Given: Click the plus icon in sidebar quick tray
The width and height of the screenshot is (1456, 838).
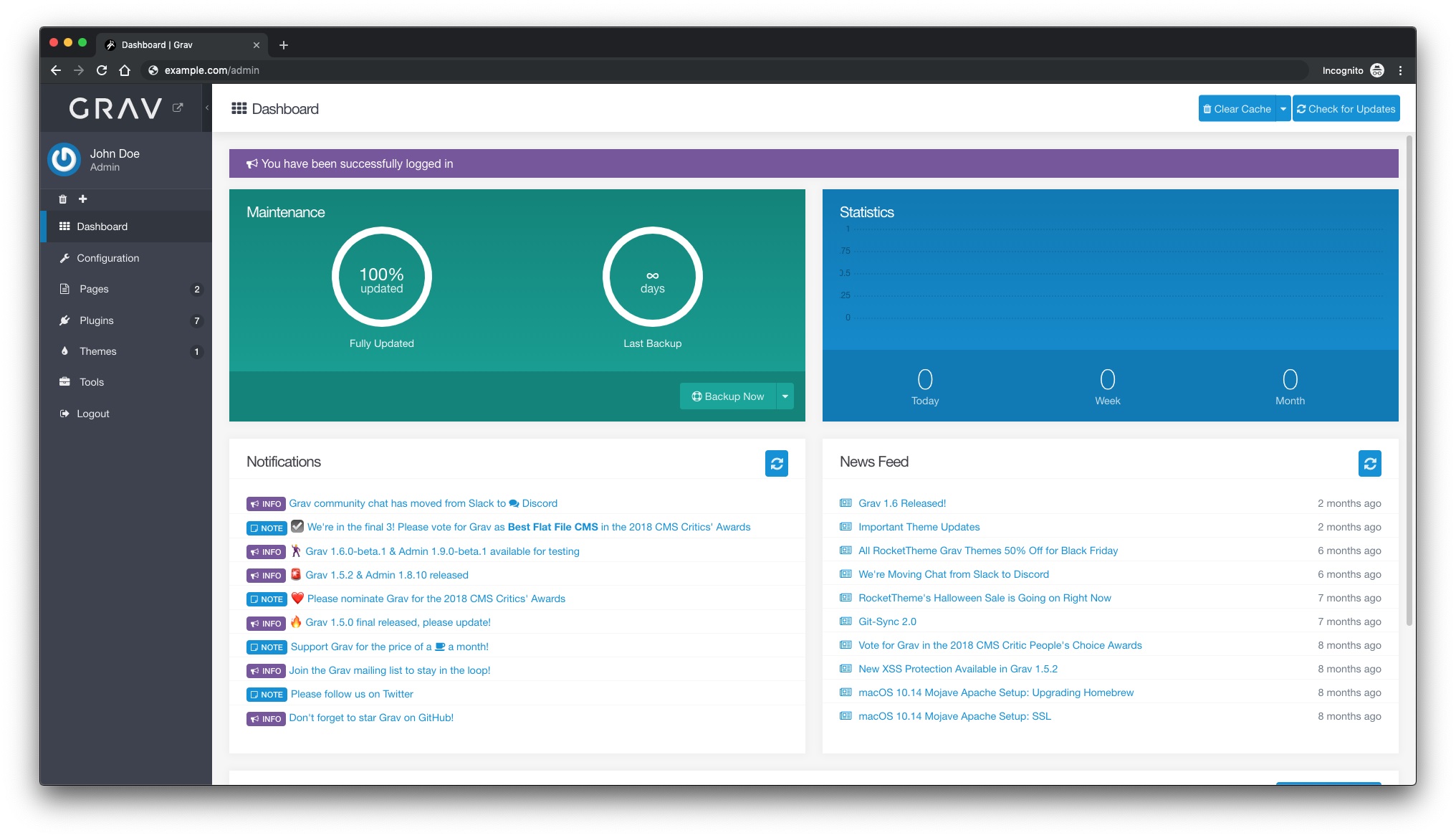Looking at the screenshot, I should click(x=82, y=199).
